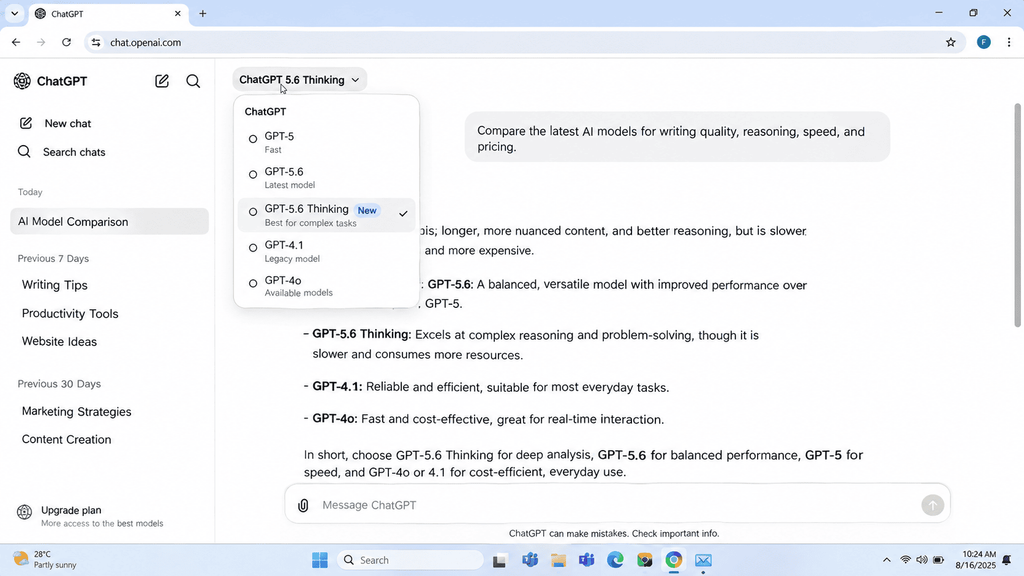This screenshot has width=1024, height=576.
Task: Open the Mail app on taskbar
Action: pos(703,560)
